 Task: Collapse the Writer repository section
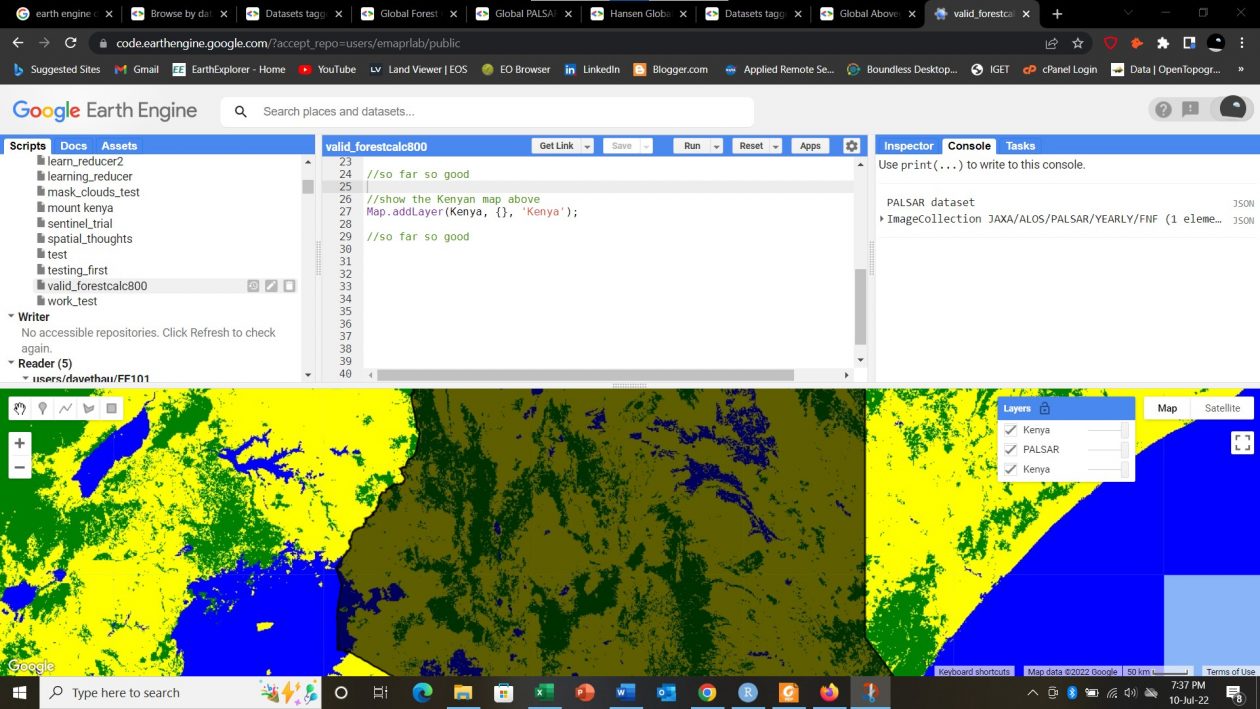coord(11,317)
